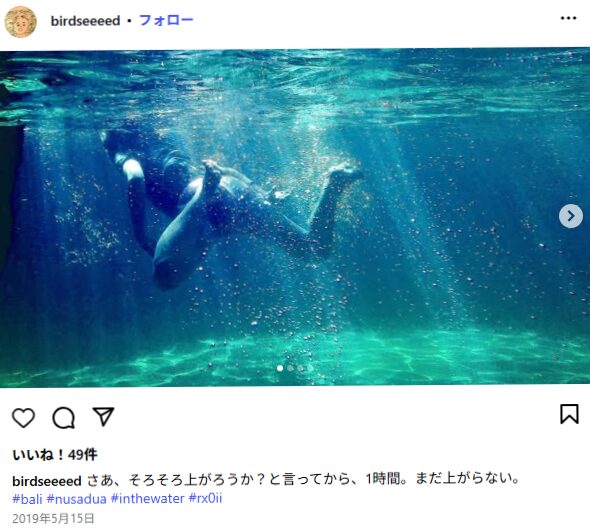Open the #inthewater hashtag
The height and width of the screenshot is (530, 590).
click(x=148, y=499)
